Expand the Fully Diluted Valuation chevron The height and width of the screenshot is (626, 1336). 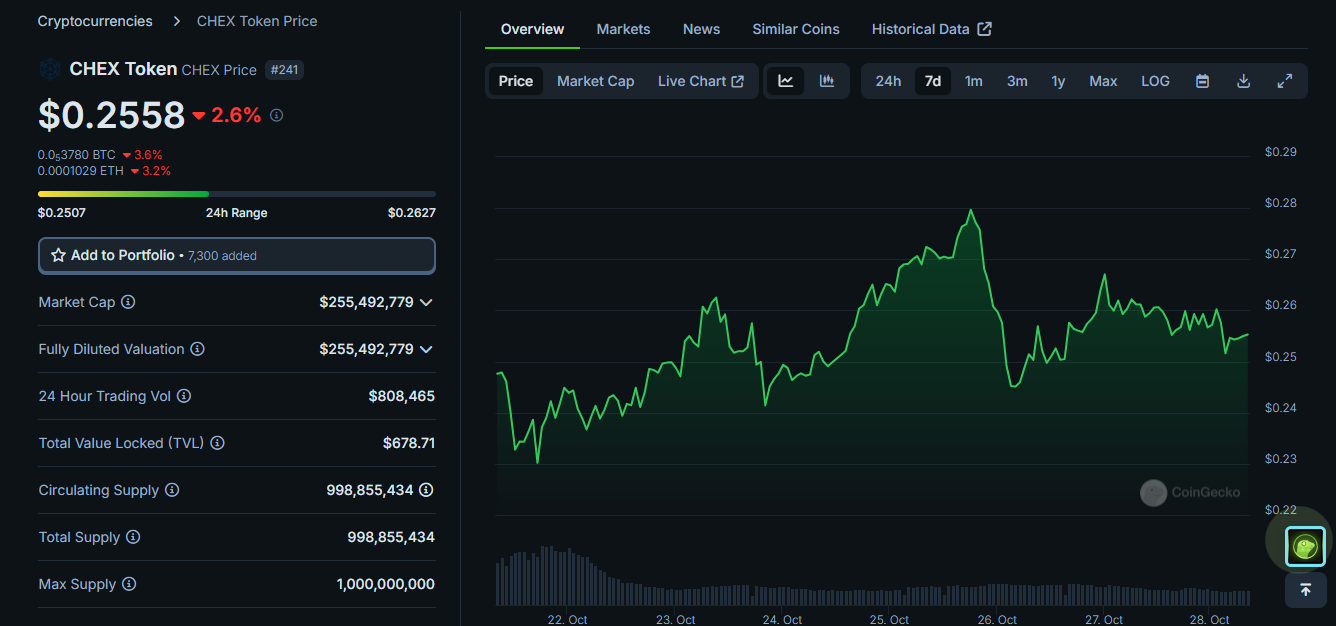click(x=427, y=349)
